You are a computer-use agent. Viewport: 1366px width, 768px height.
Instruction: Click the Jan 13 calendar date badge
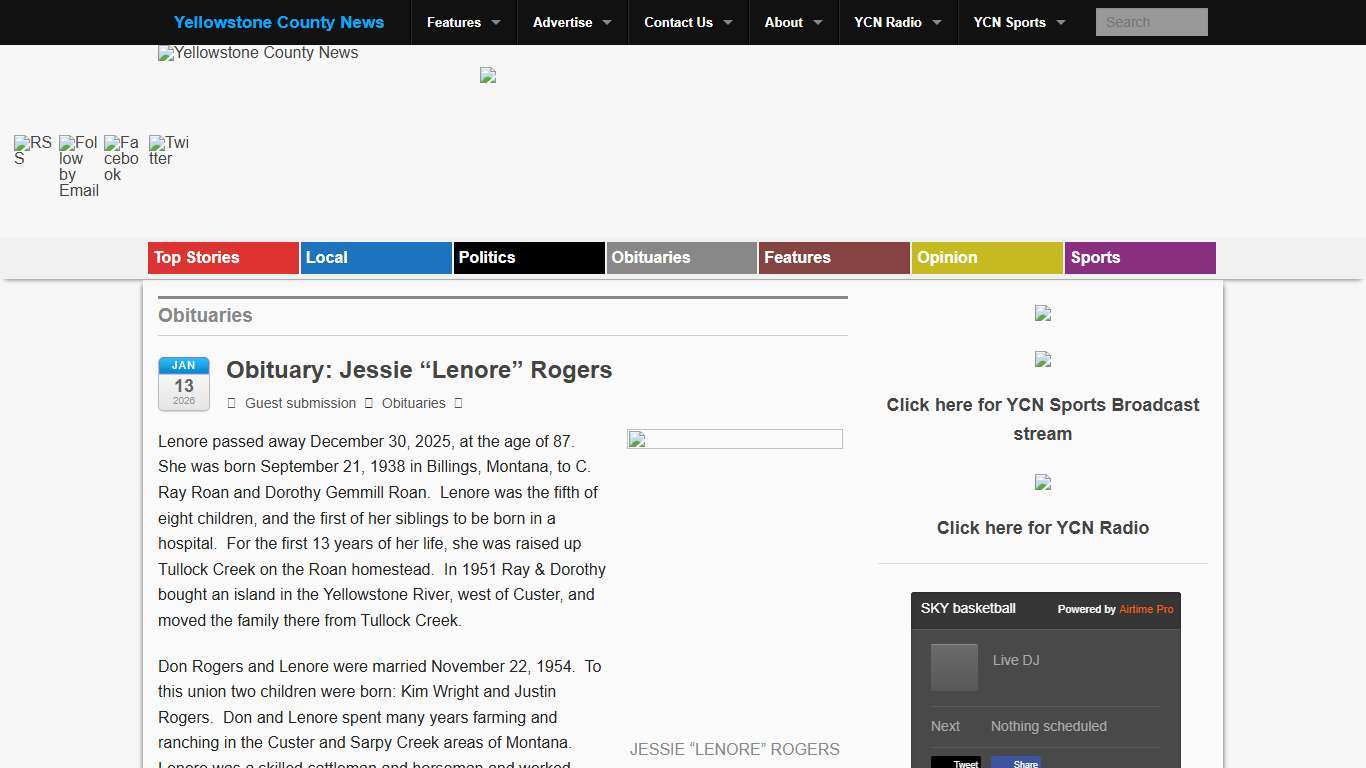click(184, 384)
